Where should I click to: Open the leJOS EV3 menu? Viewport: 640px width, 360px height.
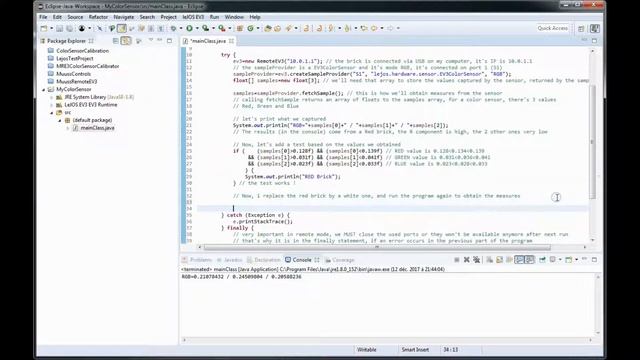[193, 17]
